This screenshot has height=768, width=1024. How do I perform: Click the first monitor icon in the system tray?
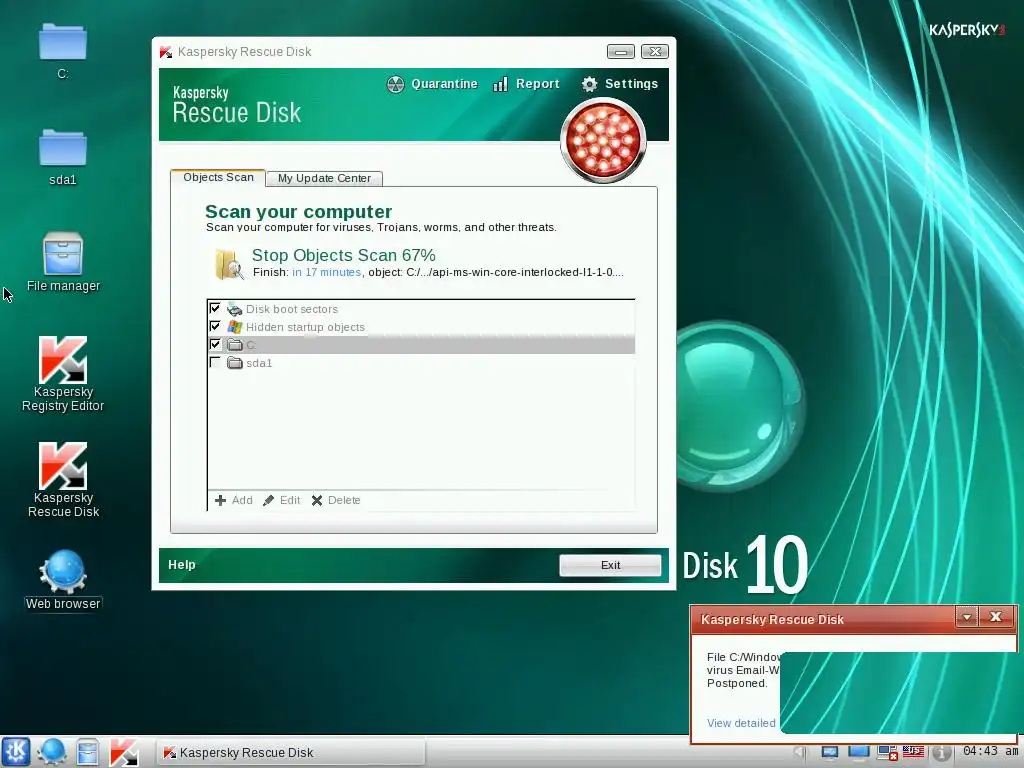[x=829, y=753]
